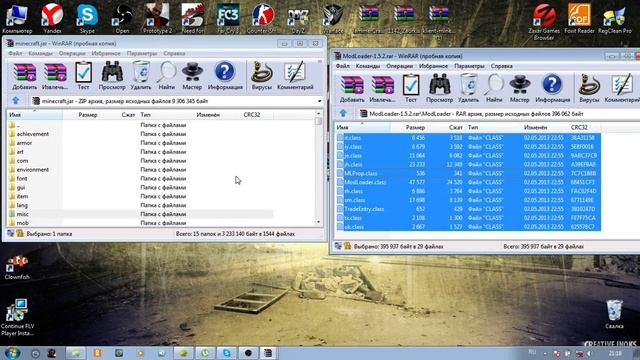The height and width of the screenshot is (360, 640).
Task: Click the taskbar clock
Action: 615,353
